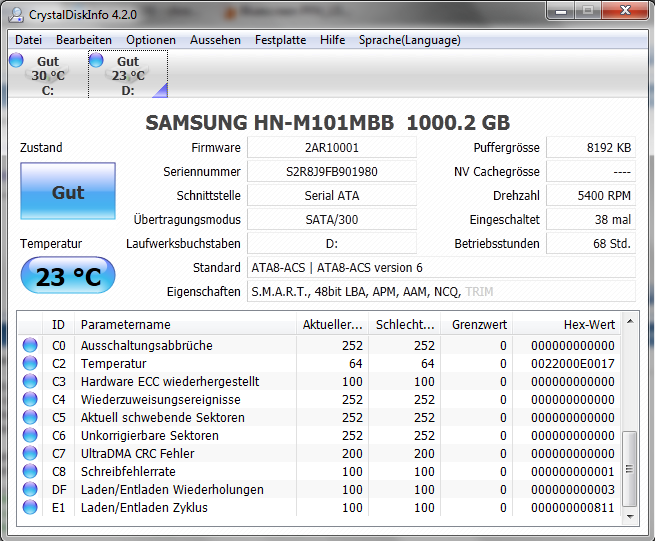Open the Festplatte menu

click(x=280, y=40)
